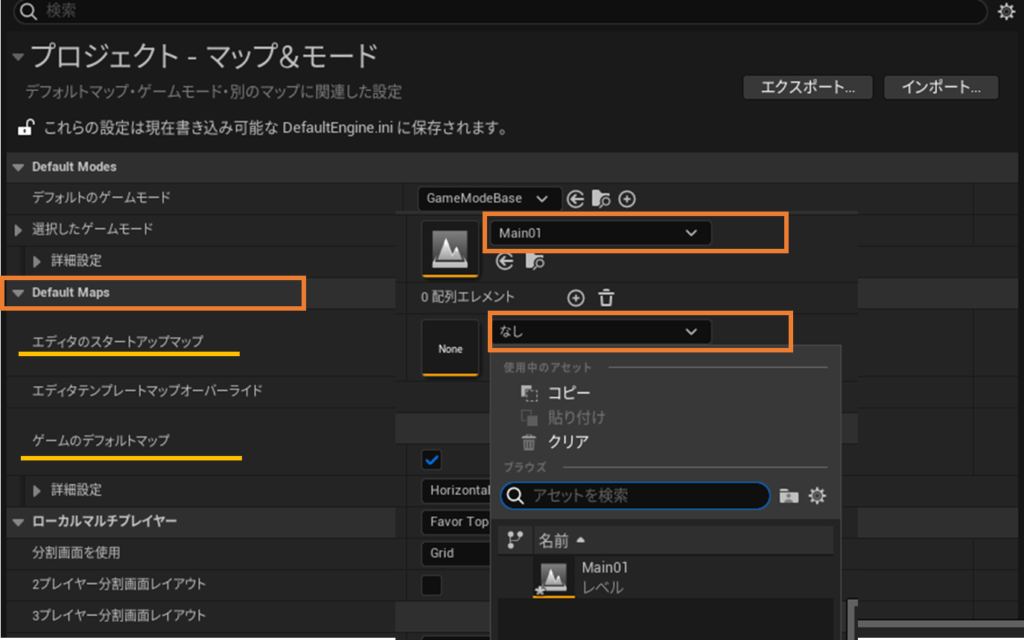Open the Main01 map dropdown

click(x=600, y=233)
